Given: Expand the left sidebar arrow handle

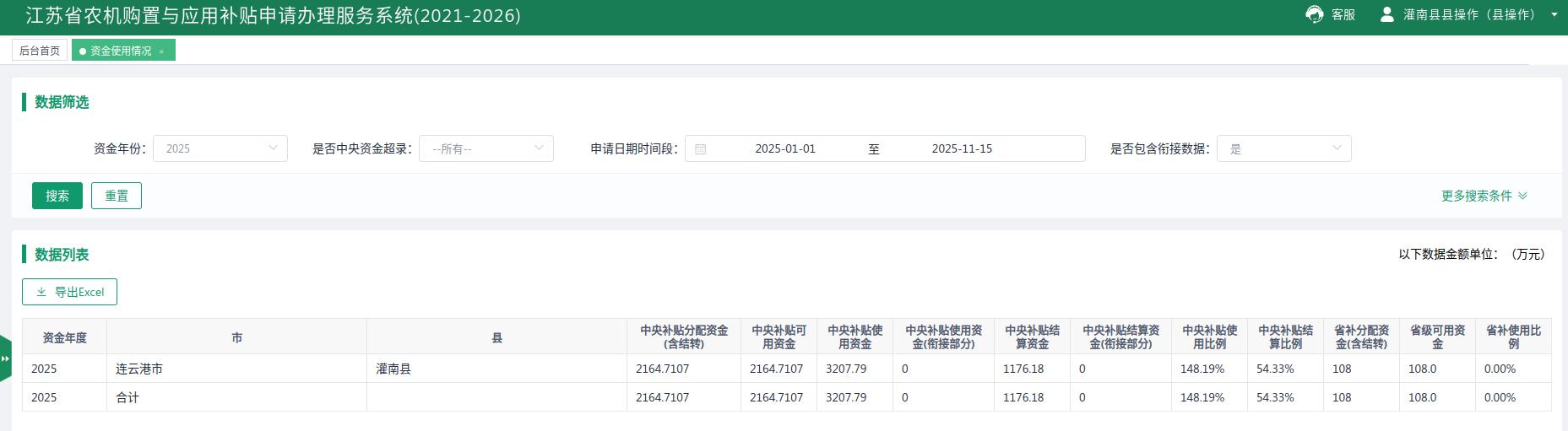Looking at the screenshot, I should (5, 358).
